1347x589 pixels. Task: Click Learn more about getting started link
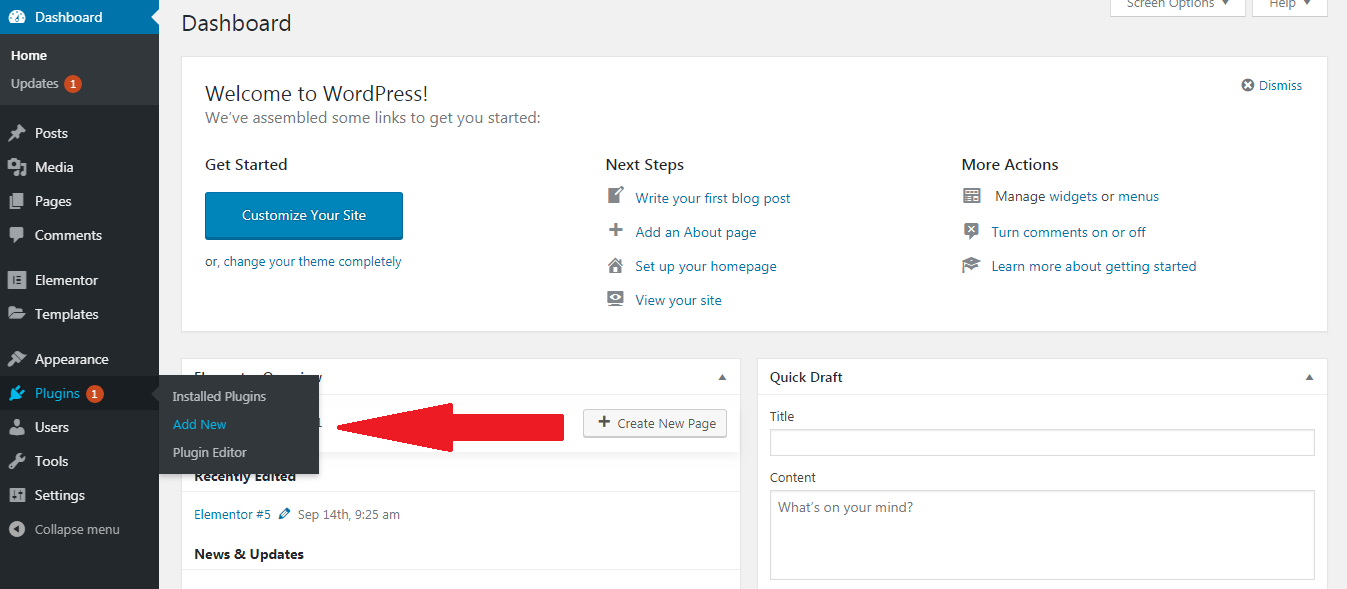click(x=1094, y=266)
